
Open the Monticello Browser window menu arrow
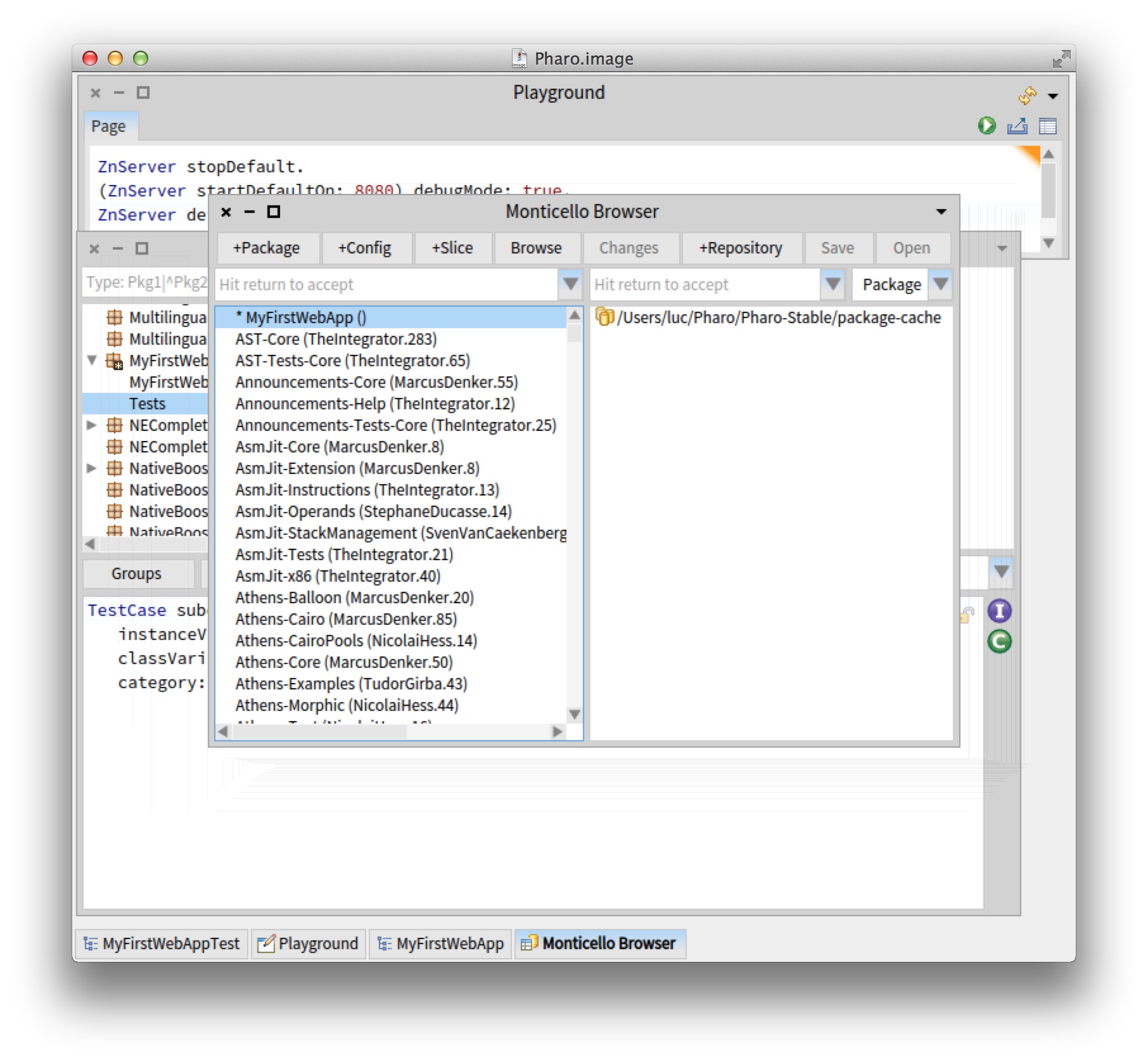point(941,212)
